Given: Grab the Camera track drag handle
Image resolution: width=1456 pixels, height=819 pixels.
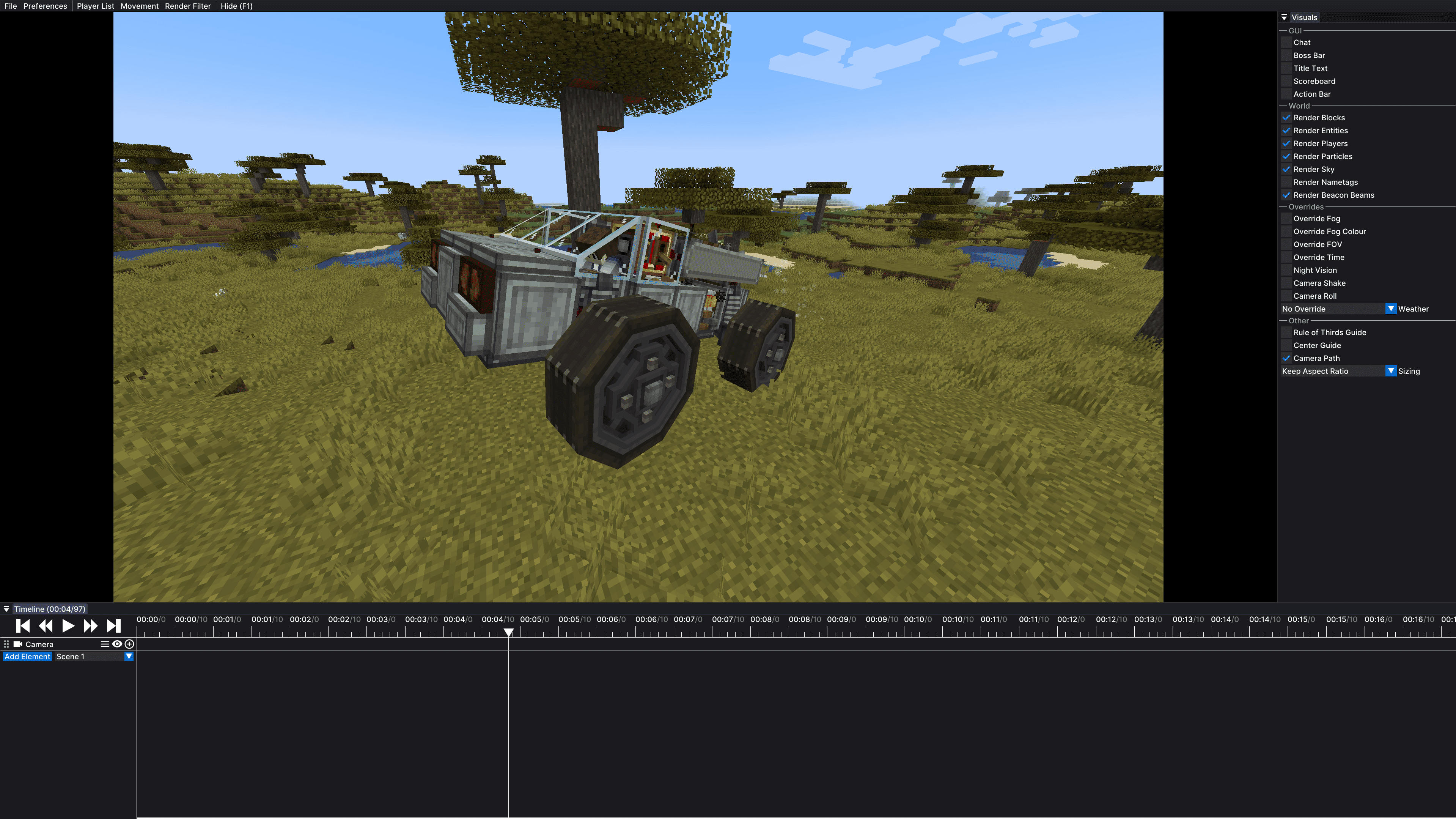Looking at the screenshot, I should [6, 644].
